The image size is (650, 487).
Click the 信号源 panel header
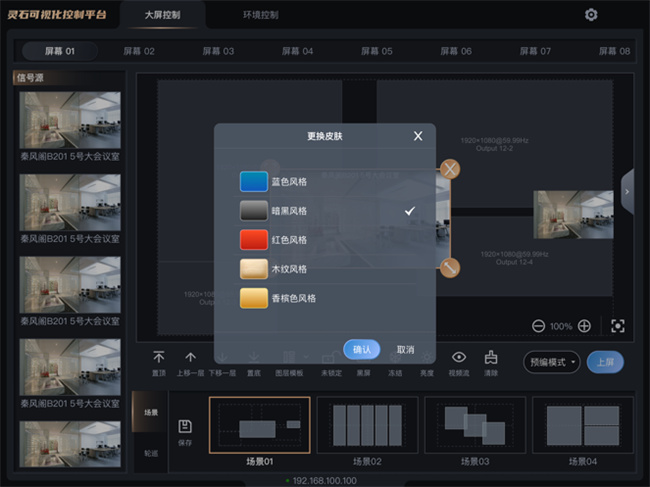pyautogui.click(x=69, y=78)
